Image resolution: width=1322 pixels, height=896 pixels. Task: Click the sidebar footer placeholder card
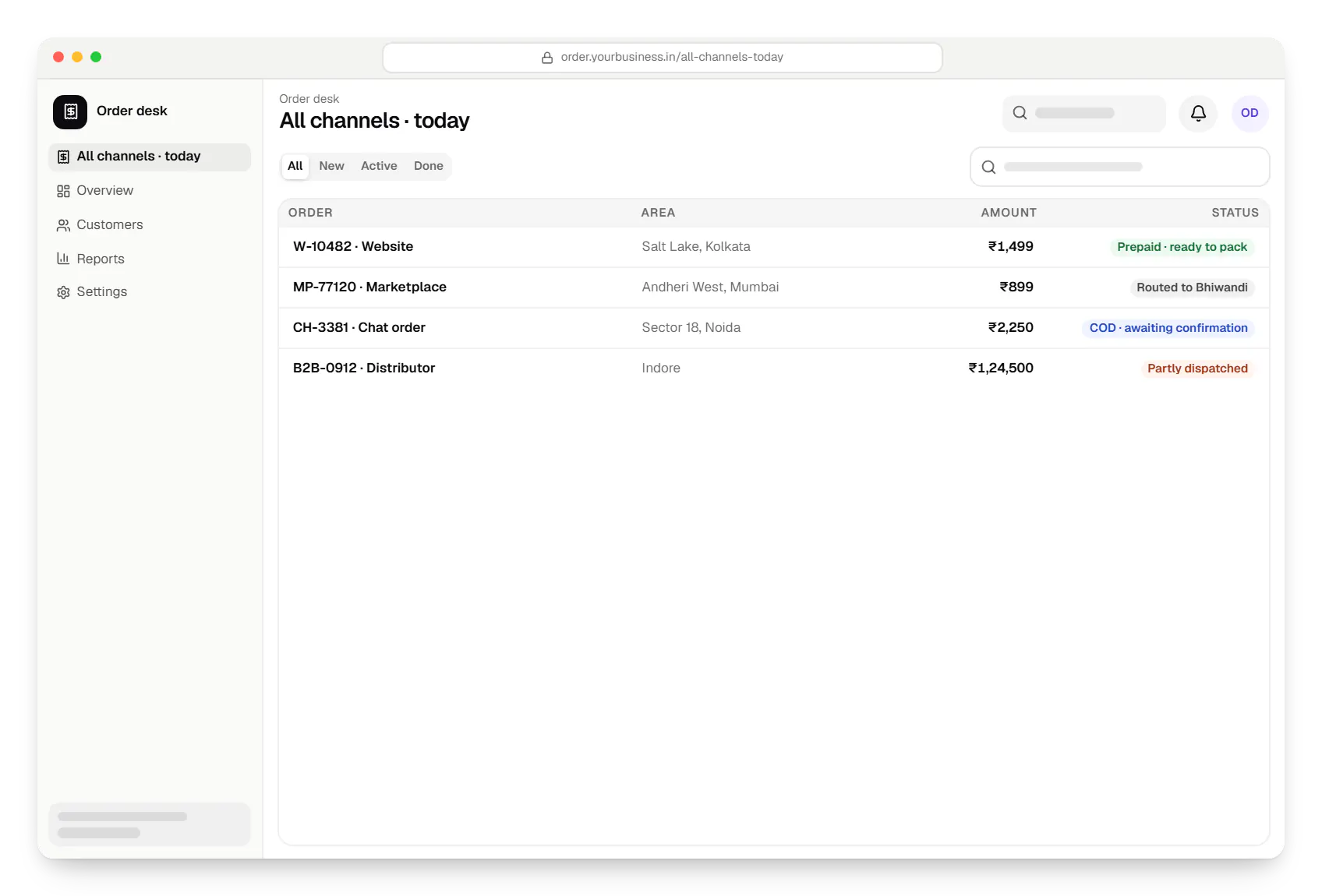coord(150,824)
